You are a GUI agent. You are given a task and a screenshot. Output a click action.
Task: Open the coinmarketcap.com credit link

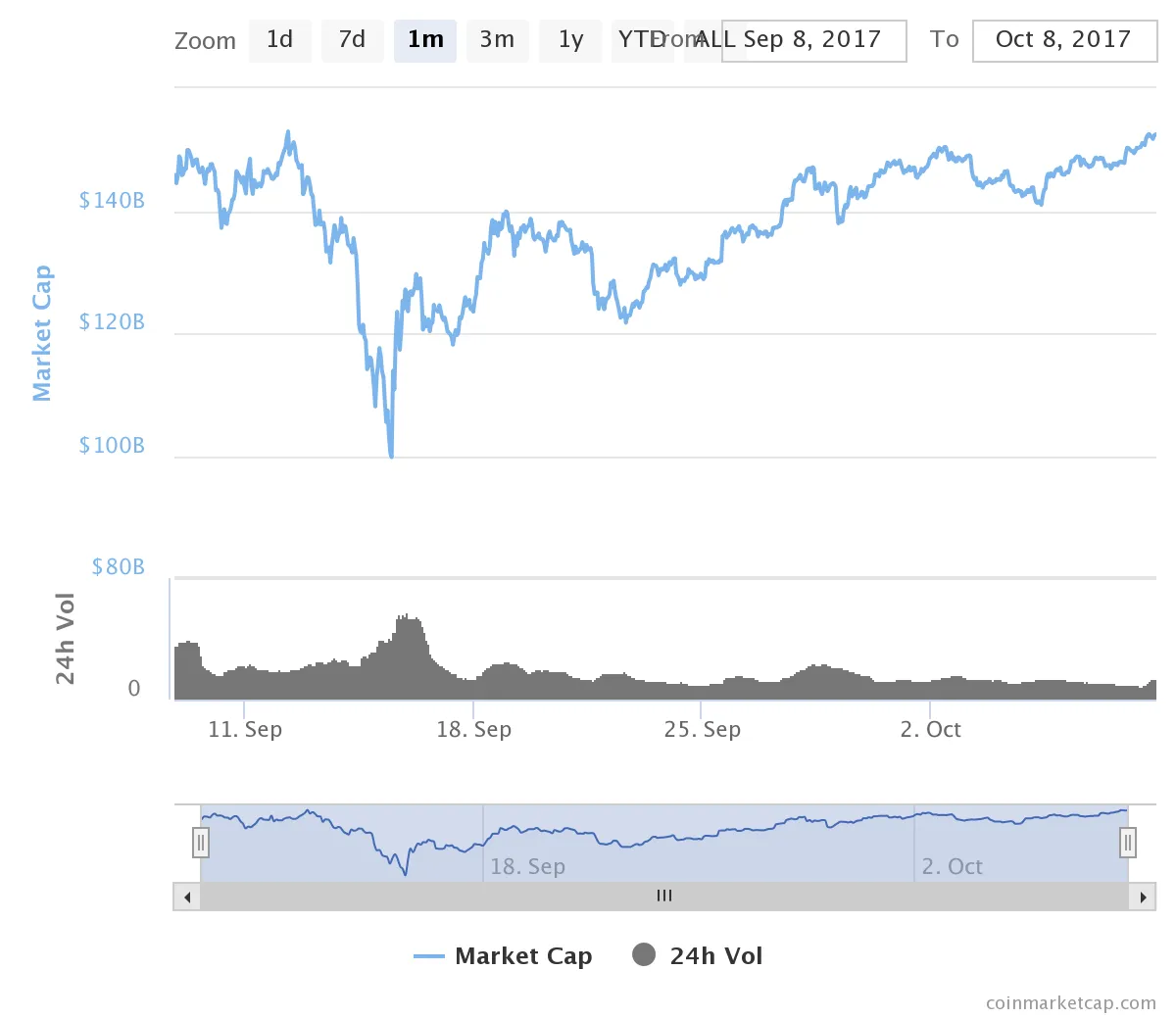pyautogui.click(x=1070, y=1003)
